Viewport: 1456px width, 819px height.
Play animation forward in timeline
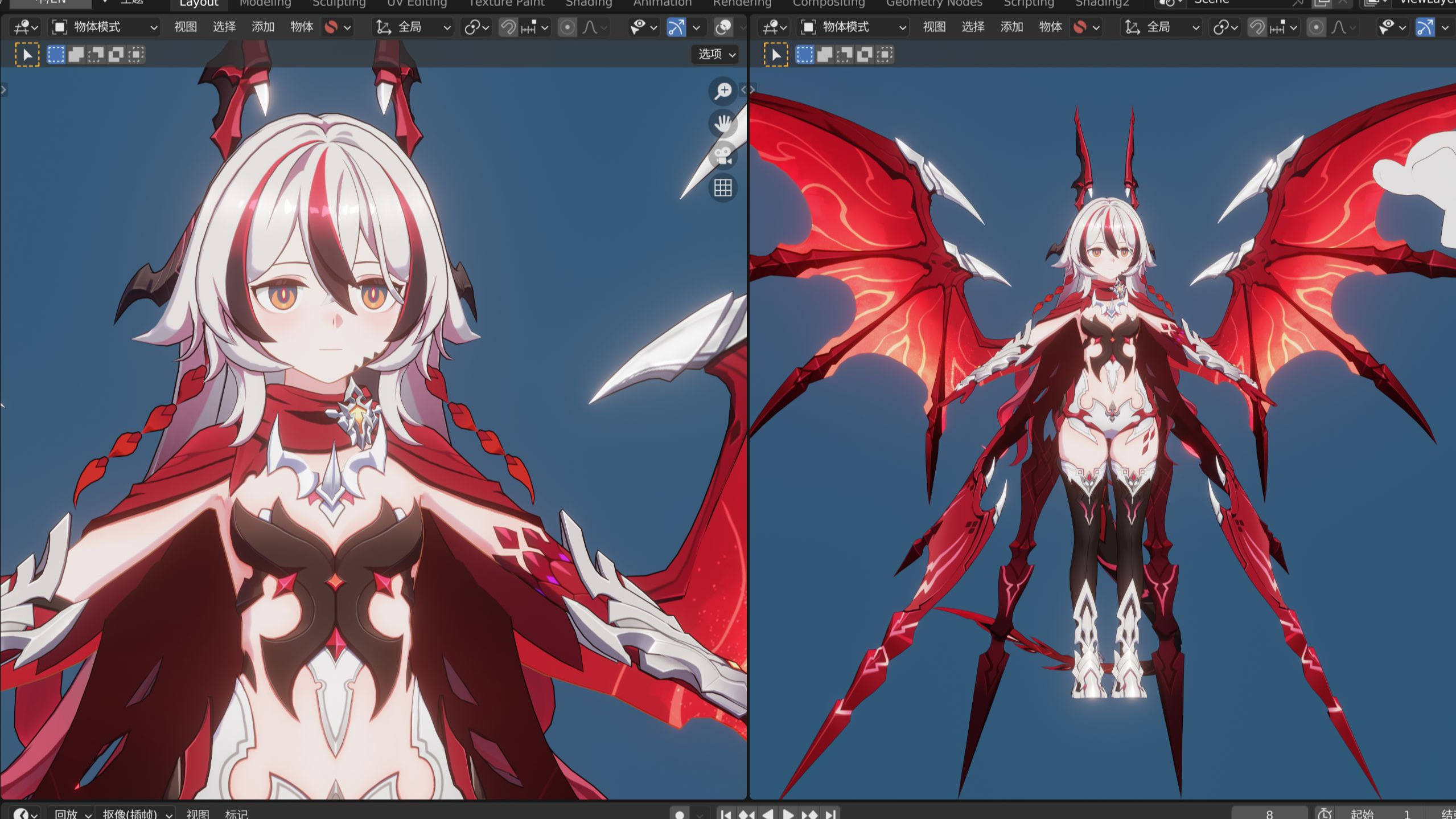pyautogui.click(x=788, y=814)
